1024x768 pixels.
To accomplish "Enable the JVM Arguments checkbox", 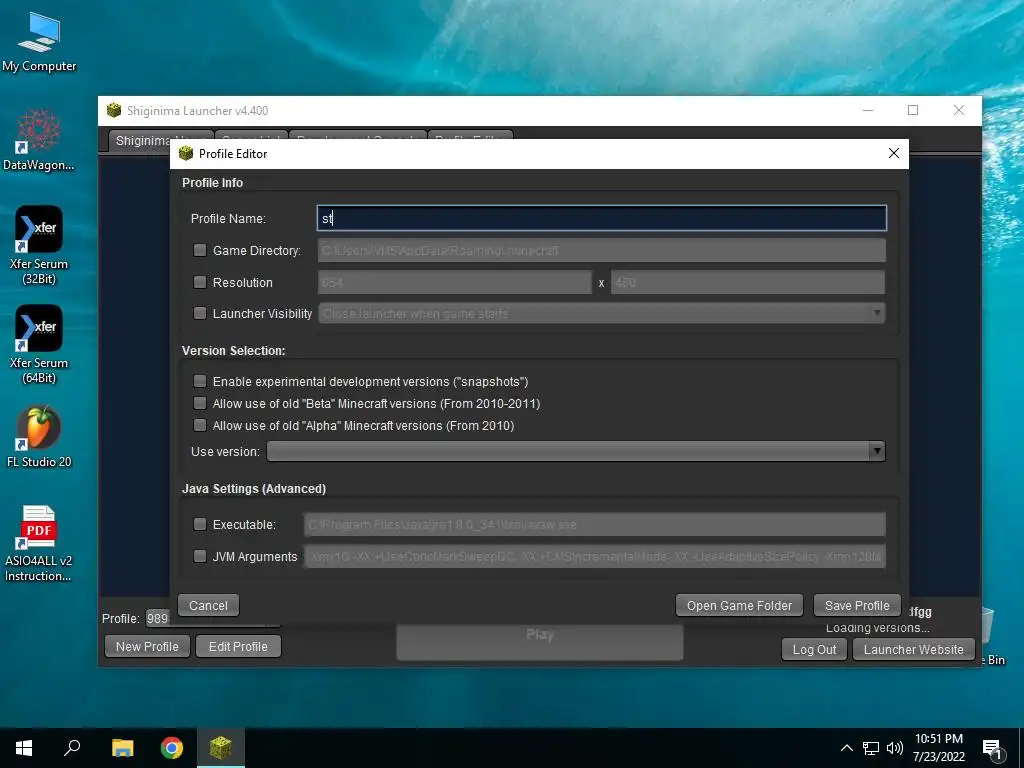I will (200, 556).
